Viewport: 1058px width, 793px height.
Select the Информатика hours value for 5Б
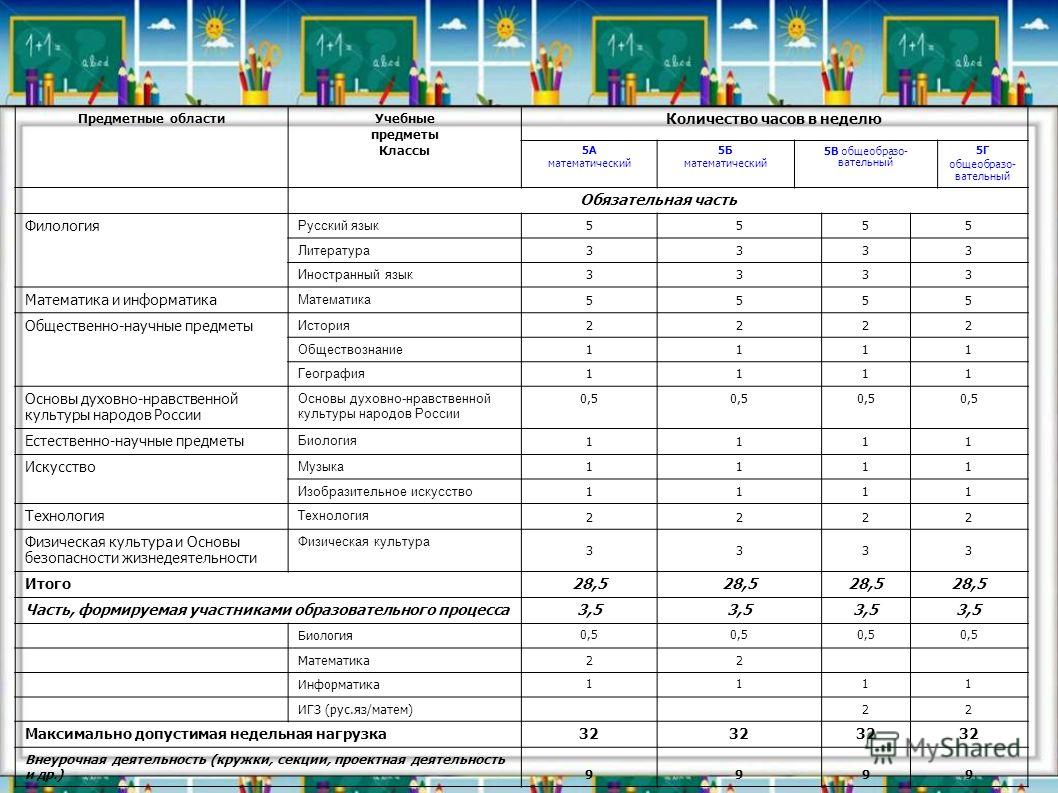coord(739,684)
